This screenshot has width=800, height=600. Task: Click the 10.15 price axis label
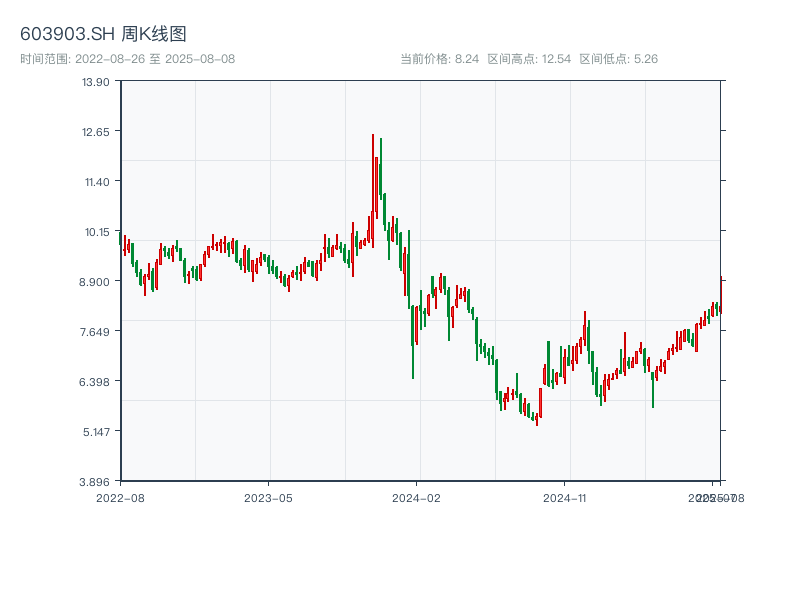click(x=96, y=231)
